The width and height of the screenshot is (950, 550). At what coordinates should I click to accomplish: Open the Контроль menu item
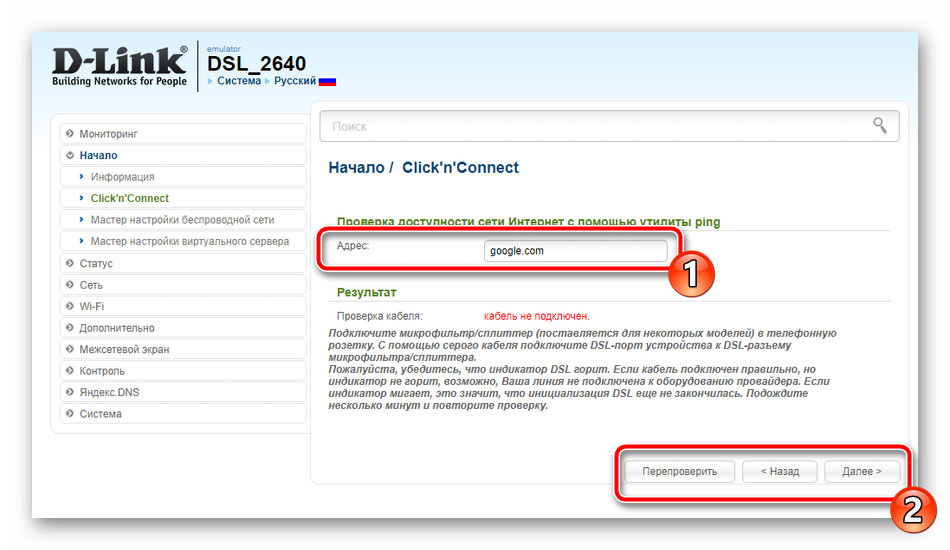(x=183, y=371)
